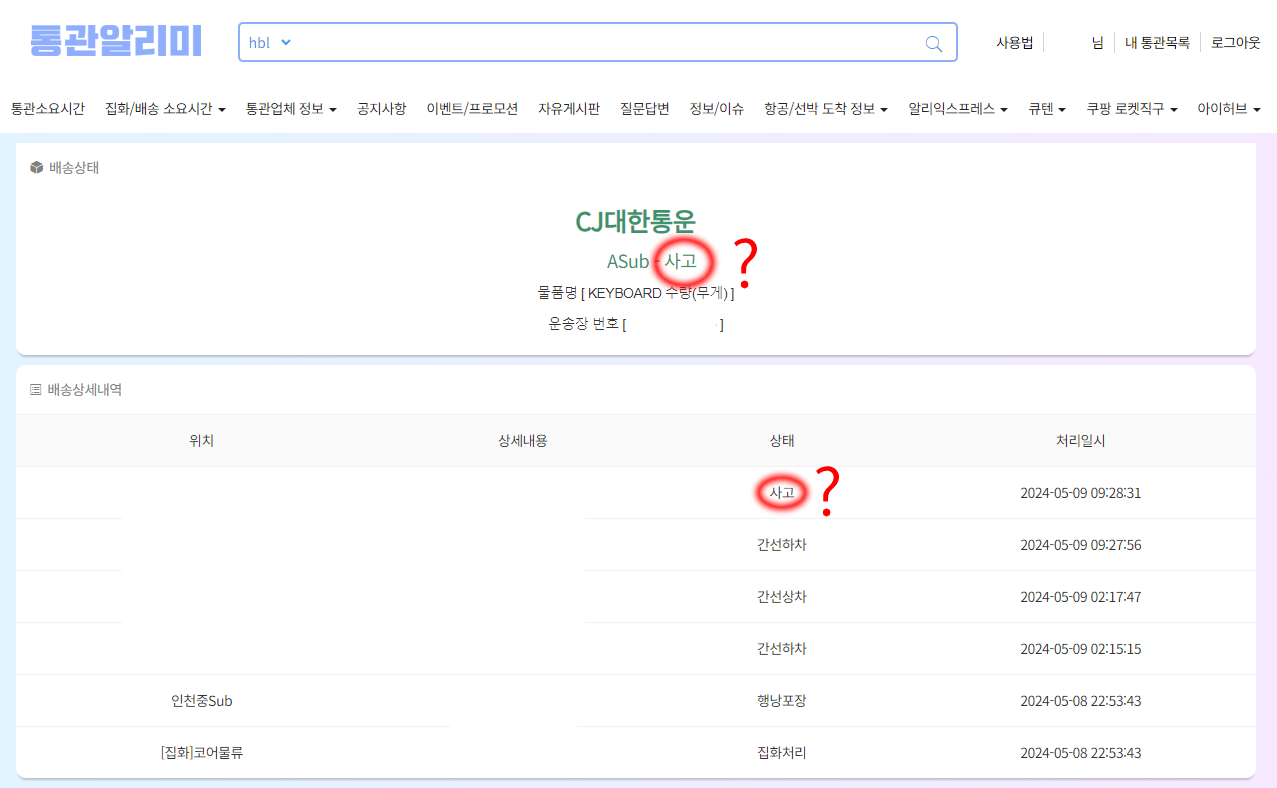Click the 상태 column header
The width and height of the screenshot is (1277, 788).
click(781, 441)
